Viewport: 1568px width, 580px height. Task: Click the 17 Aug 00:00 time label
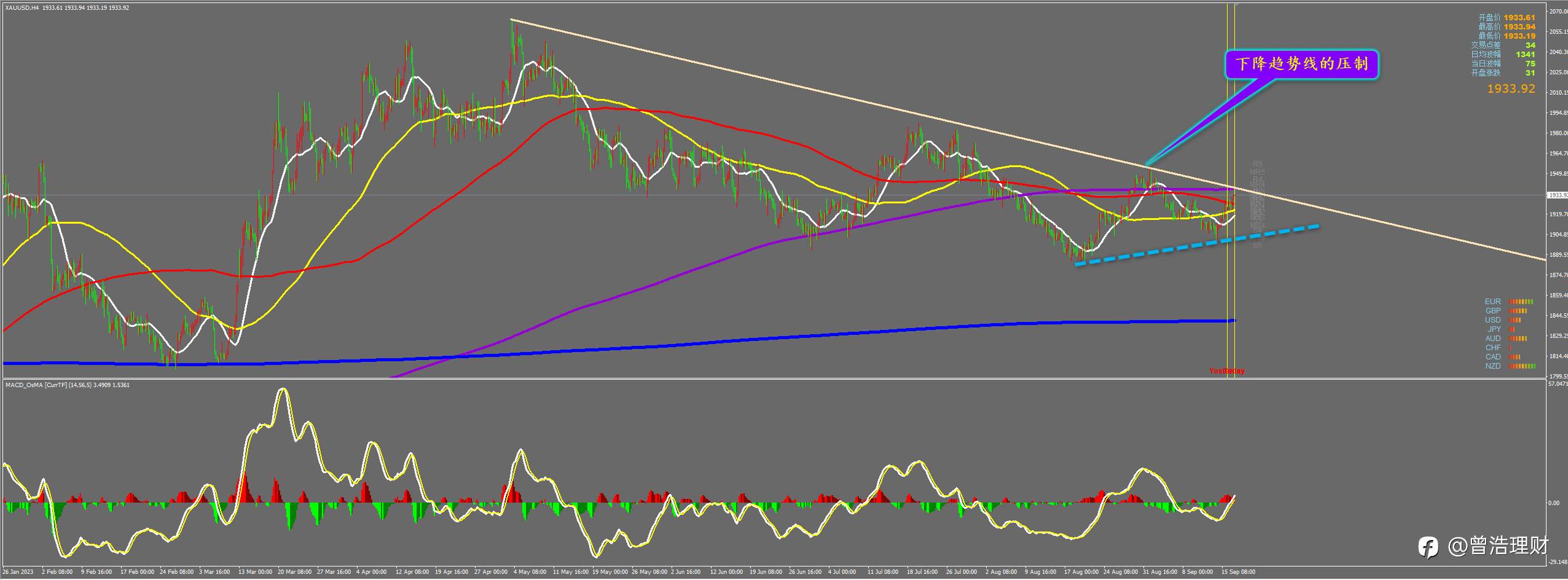point(1081,572)
